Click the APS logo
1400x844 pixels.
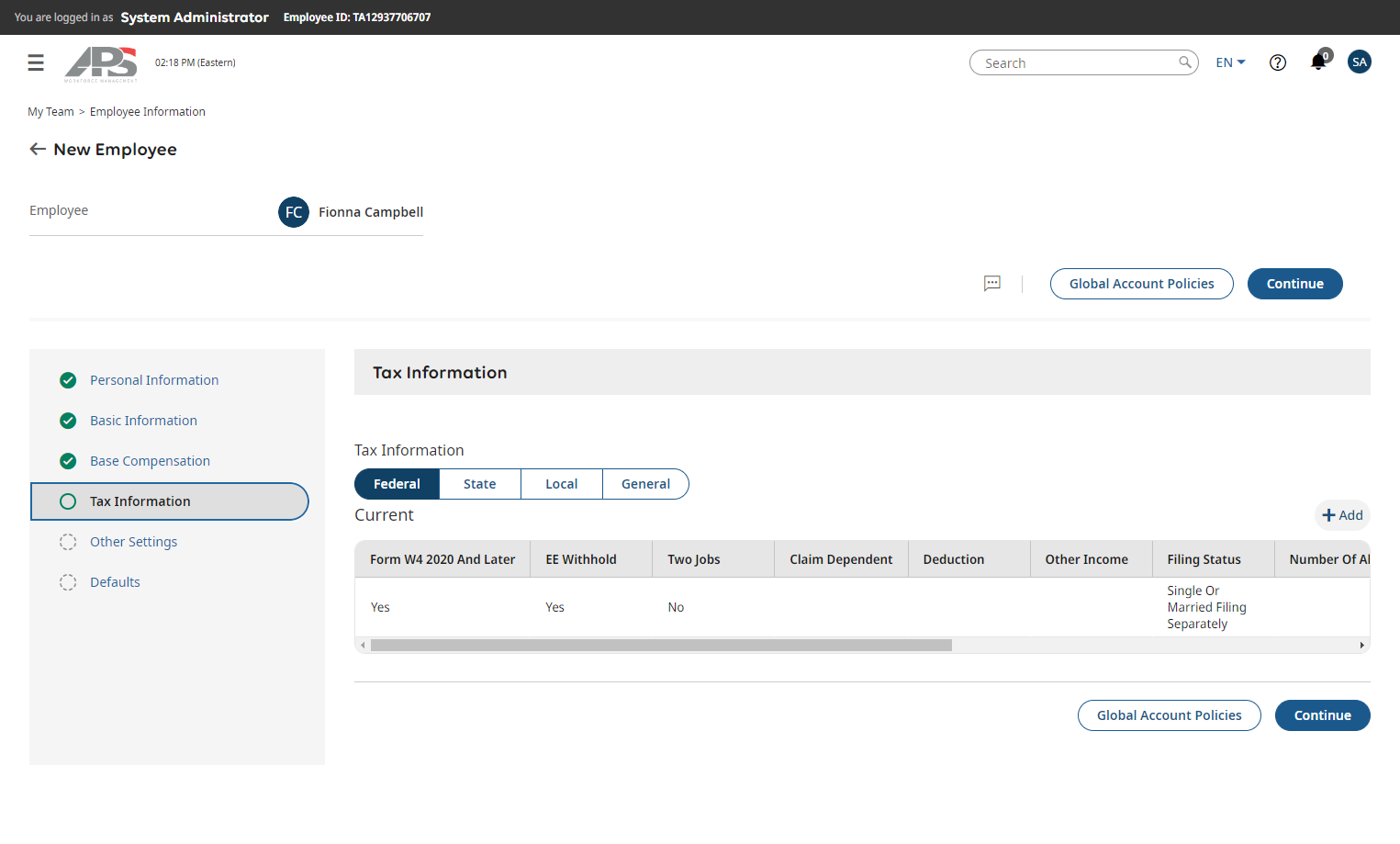101,63
